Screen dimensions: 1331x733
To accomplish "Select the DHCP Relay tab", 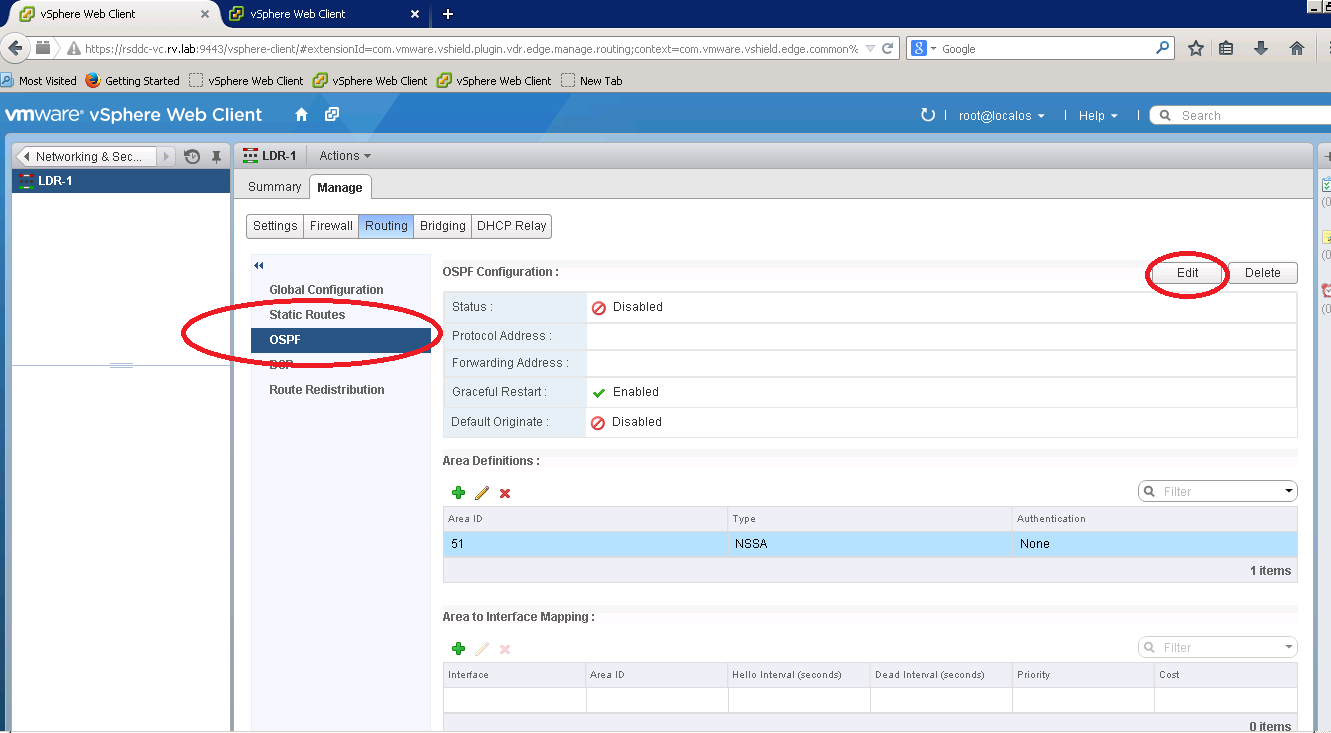I will coord(511,226).
